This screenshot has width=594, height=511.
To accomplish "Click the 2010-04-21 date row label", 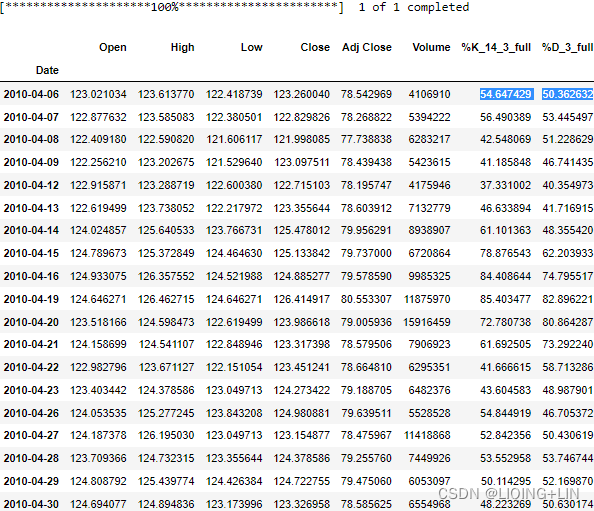I will (x=31, y=344).
